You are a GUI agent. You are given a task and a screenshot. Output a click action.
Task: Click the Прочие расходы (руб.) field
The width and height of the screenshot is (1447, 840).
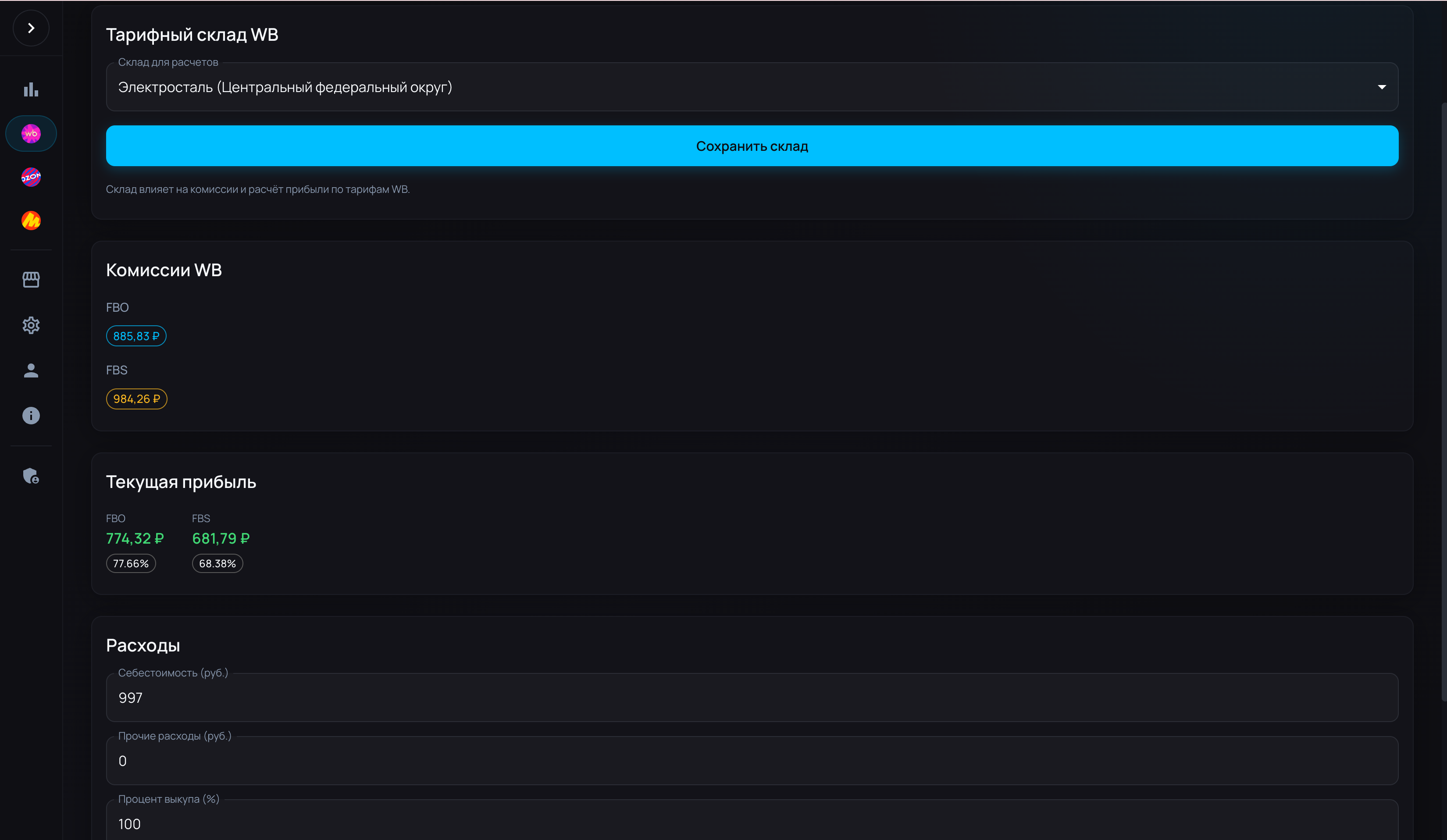(x=751, y=761)
